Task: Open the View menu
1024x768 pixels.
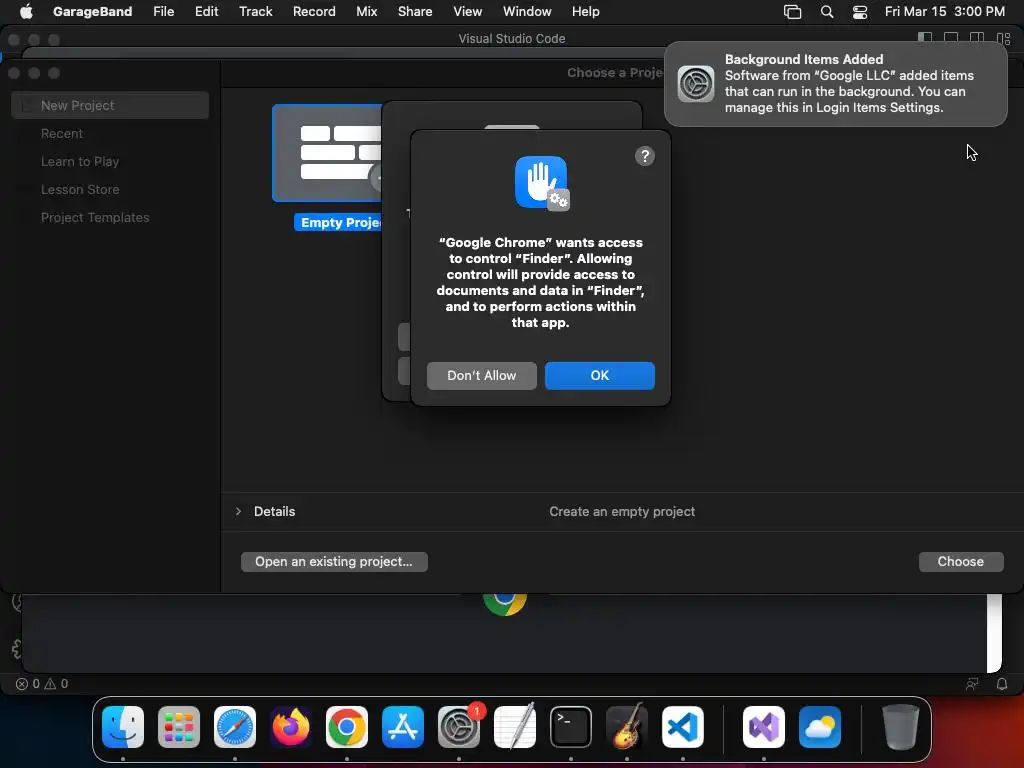Action: [467, 11]
